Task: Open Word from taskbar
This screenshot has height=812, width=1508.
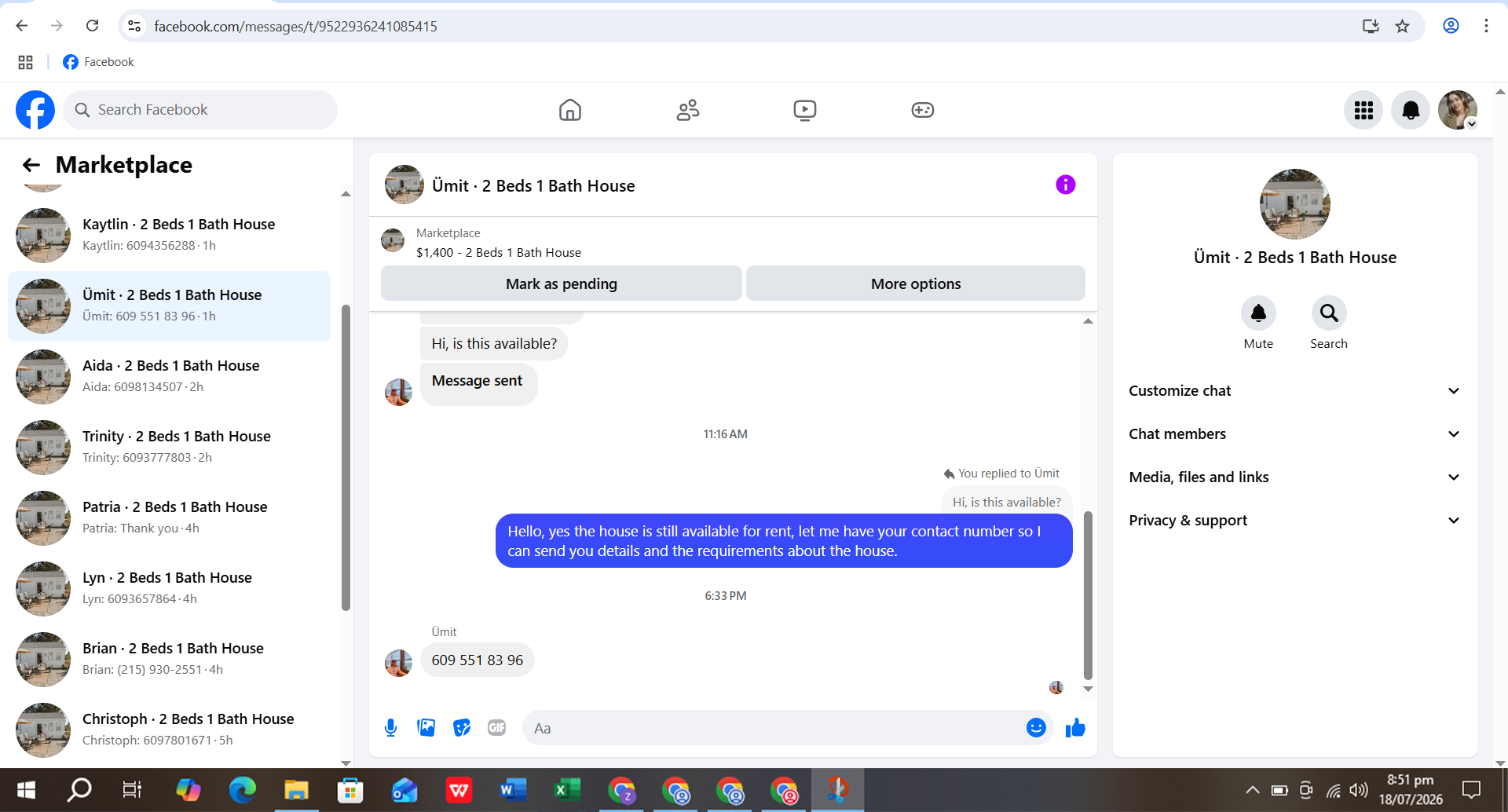Action: [x=513, y=790]
